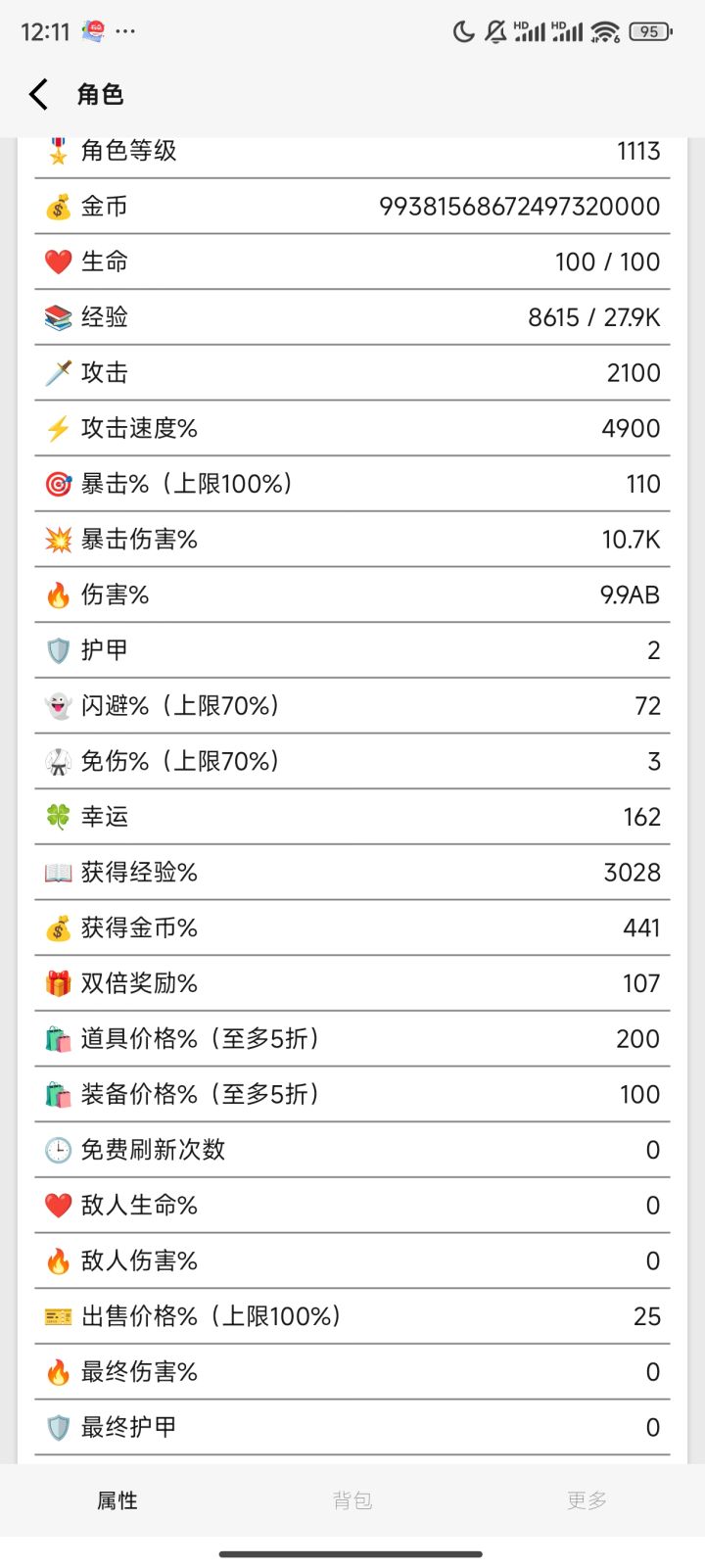Tap the ticket sell price icon
The width and height of the screenshot is (705, 1568).
coord(58,1316)
